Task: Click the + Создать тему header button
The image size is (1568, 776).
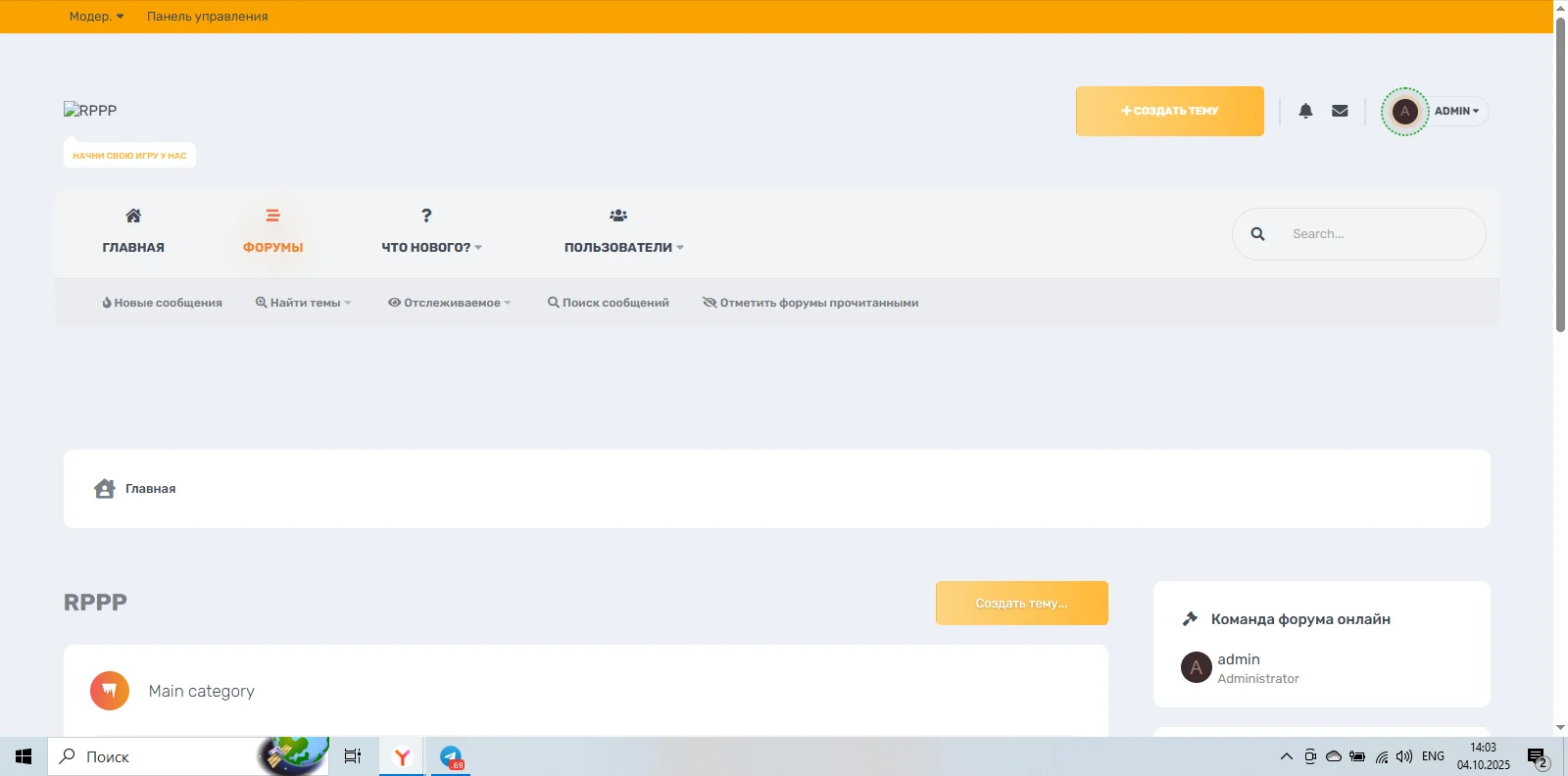Action: tap(1169, 111)
